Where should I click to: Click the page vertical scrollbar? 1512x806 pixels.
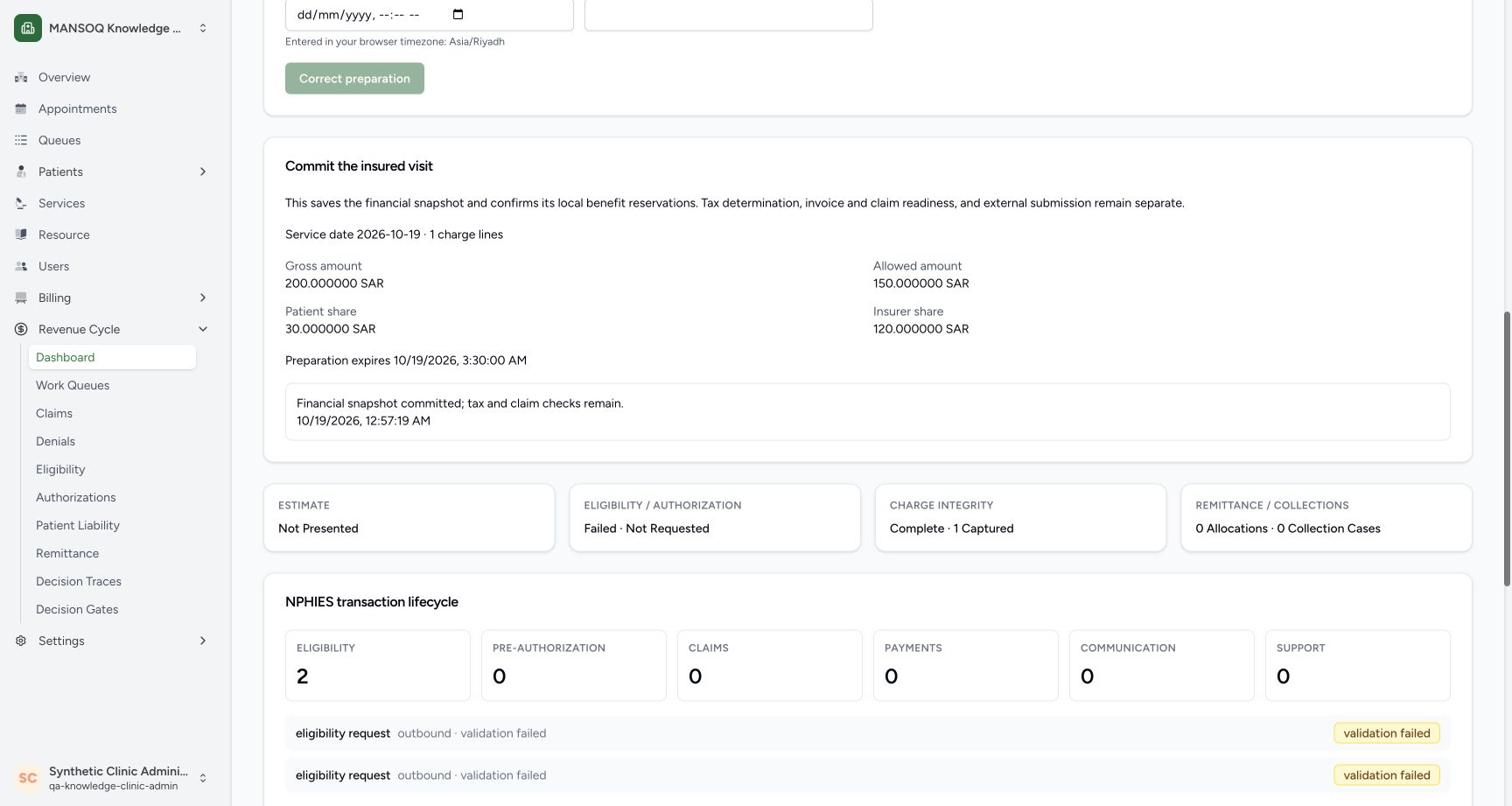(1507, 448)
